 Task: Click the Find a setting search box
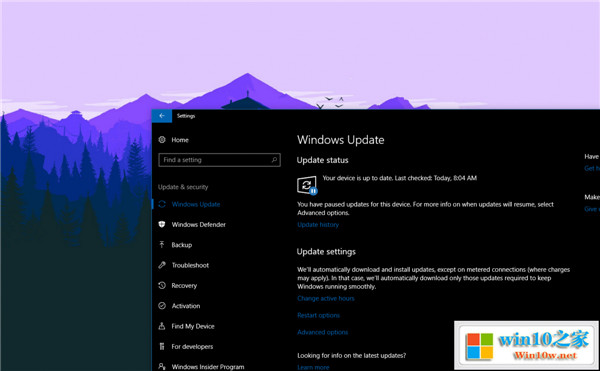point(219,160)
